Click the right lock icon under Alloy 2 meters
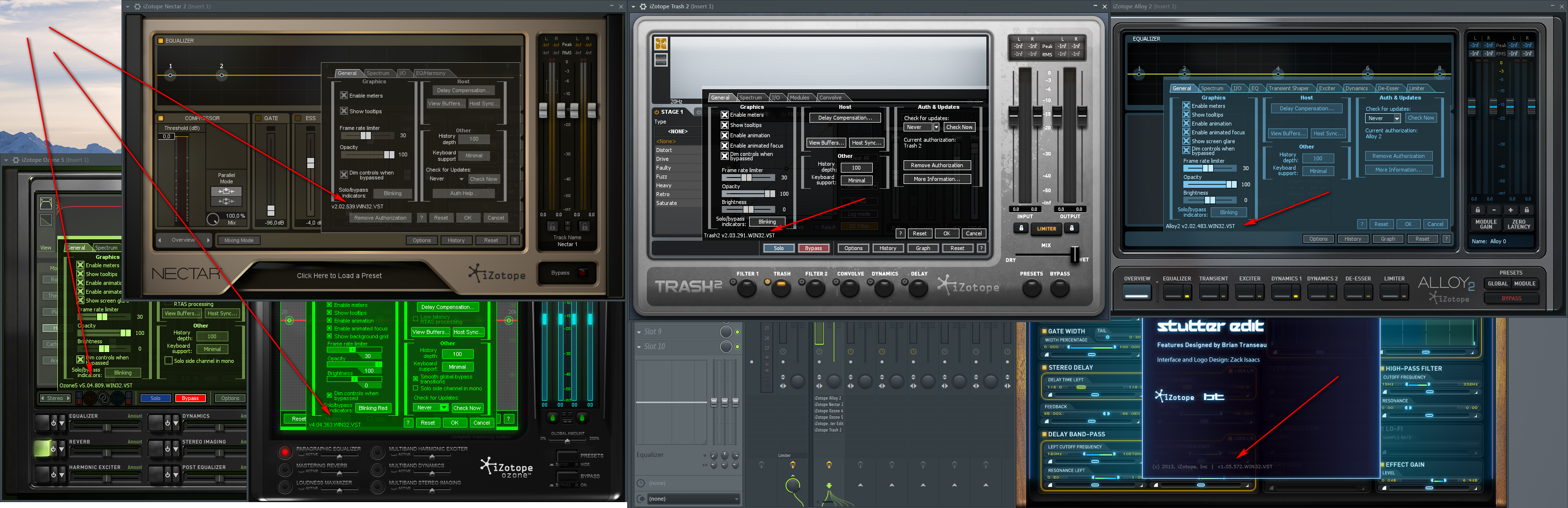The width and height of the screenshot is (1568, 508). tap(1526, 210)
